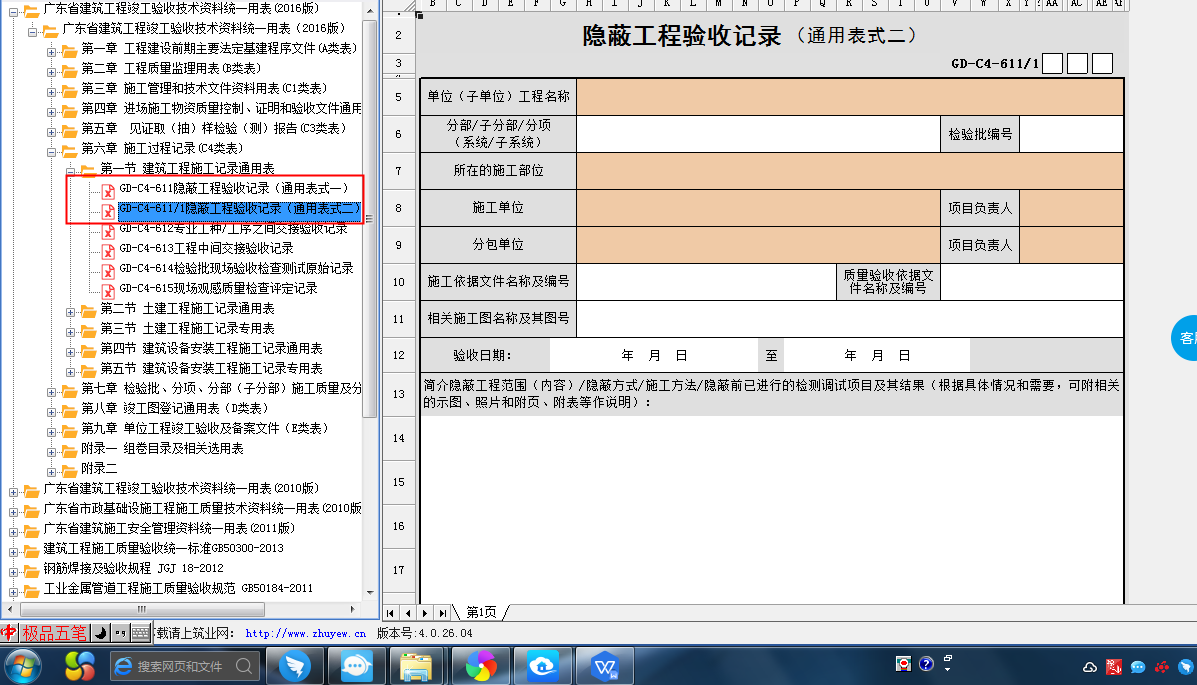Open Windows Explorer from the taskbar
Viewport: 1197px width, 685px height.
point(415,665)
